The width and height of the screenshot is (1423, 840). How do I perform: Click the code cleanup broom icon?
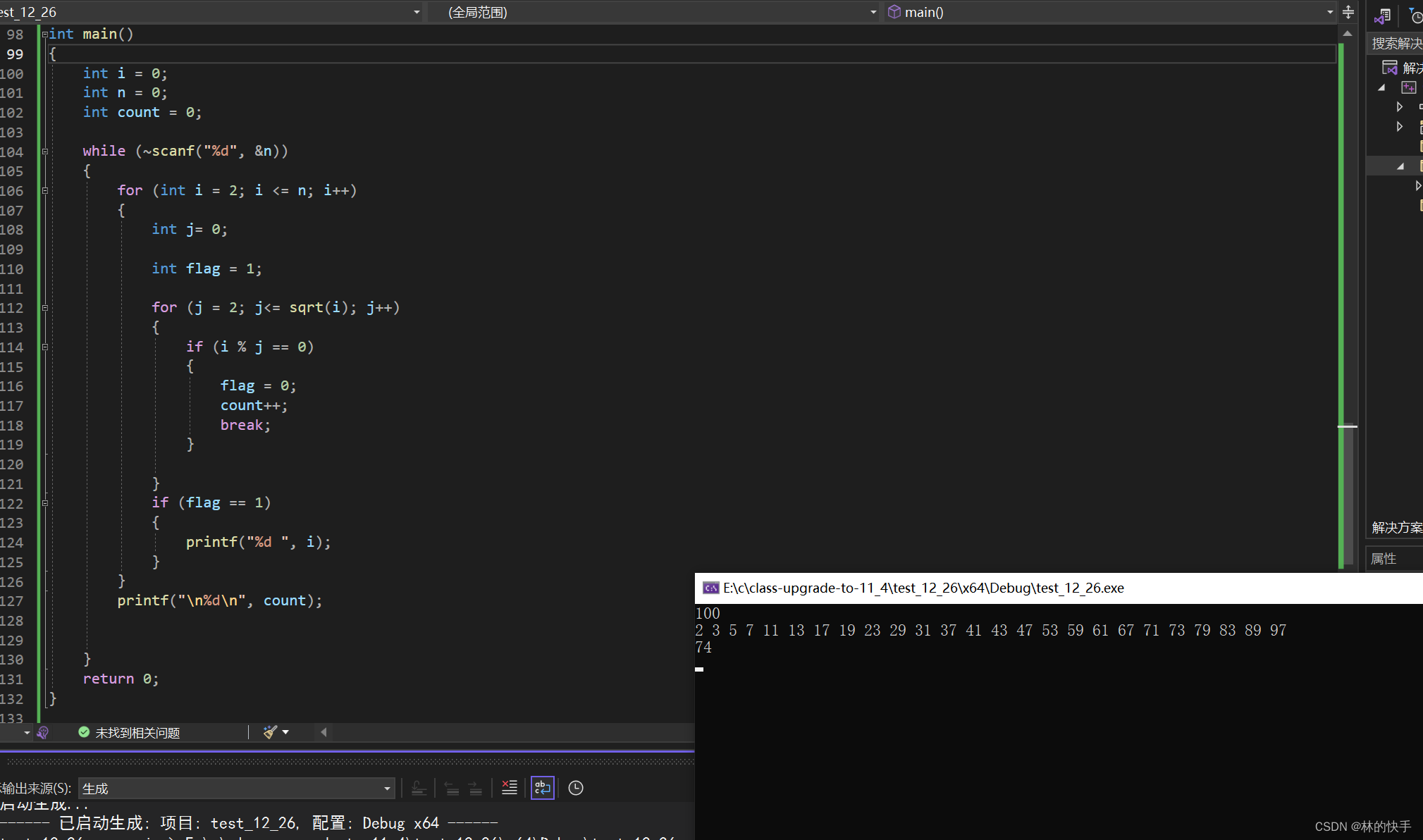[270, 732]
